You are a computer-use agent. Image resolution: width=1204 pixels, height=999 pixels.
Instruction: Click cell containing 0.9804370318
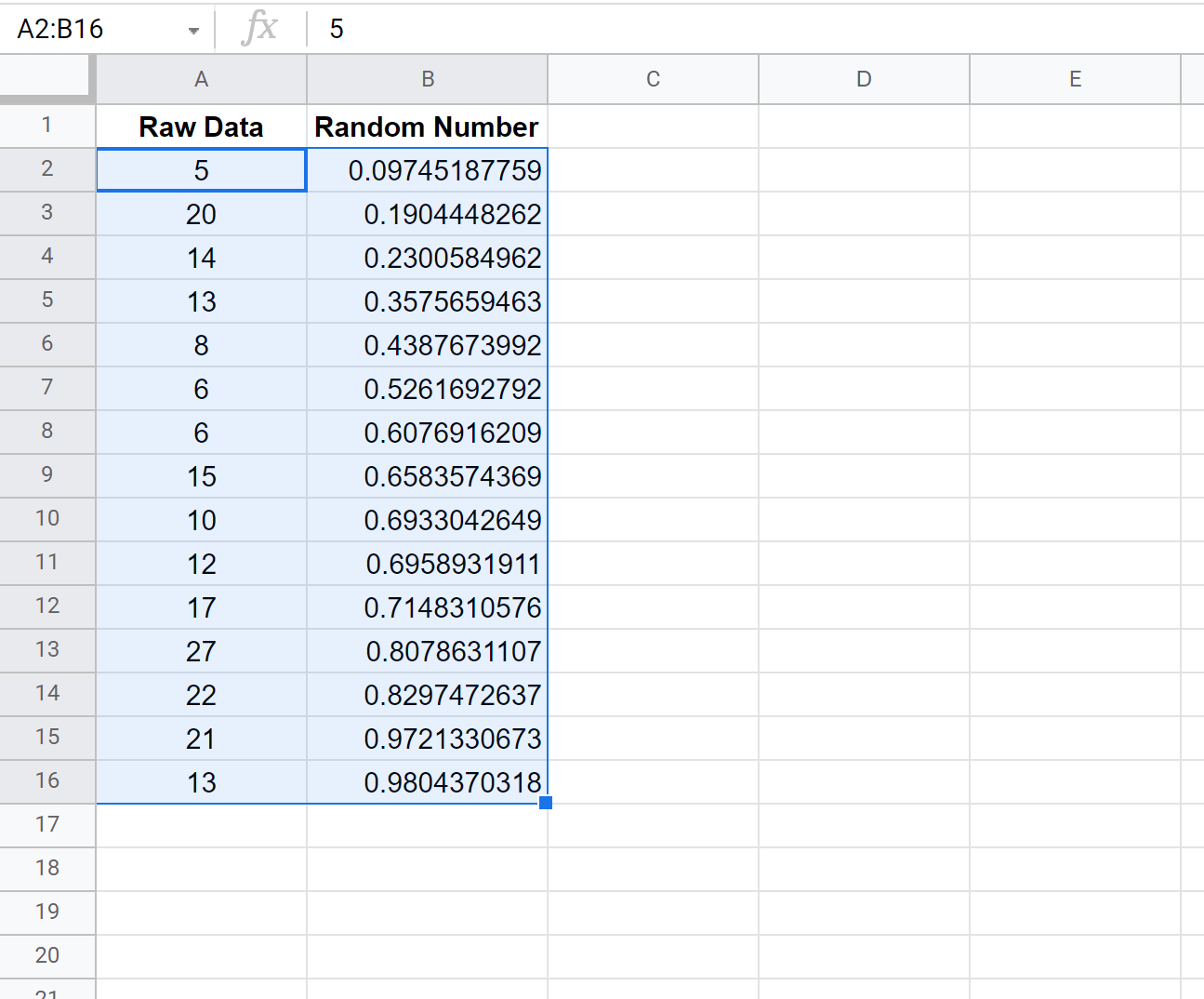tap(427, 782)
